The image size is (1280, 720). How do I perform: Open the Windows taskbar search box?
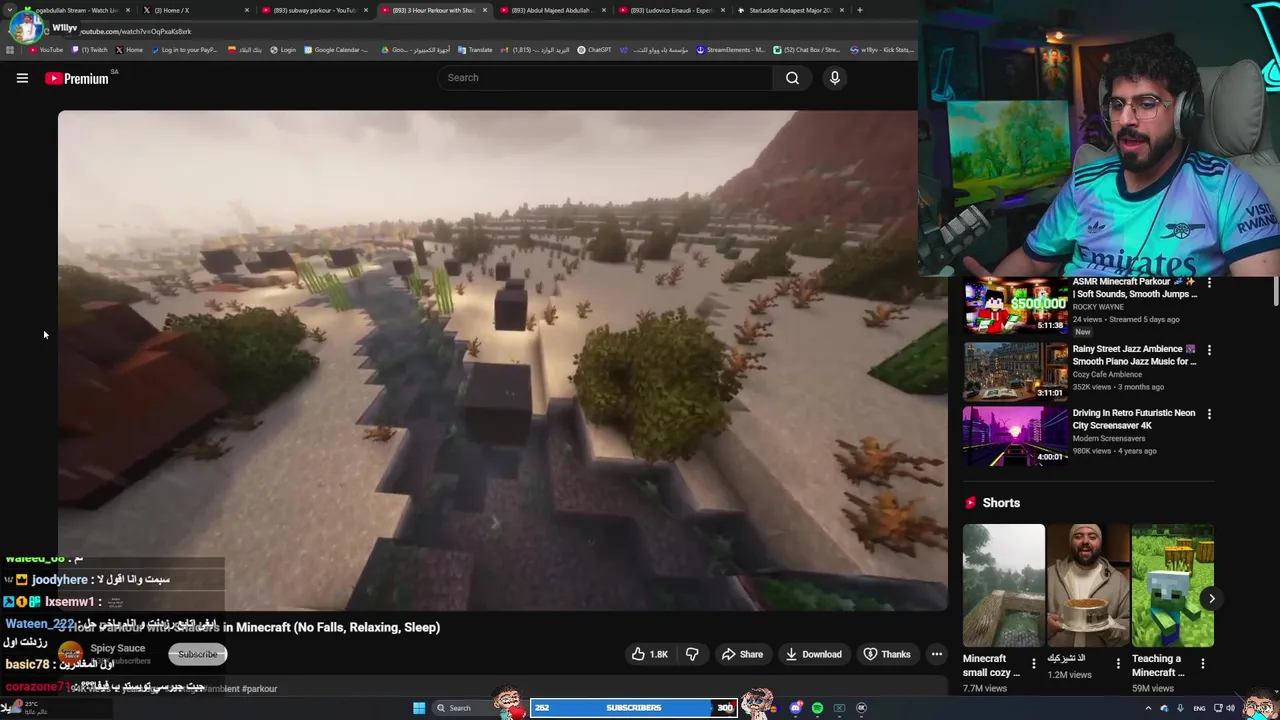coord(463,708)
